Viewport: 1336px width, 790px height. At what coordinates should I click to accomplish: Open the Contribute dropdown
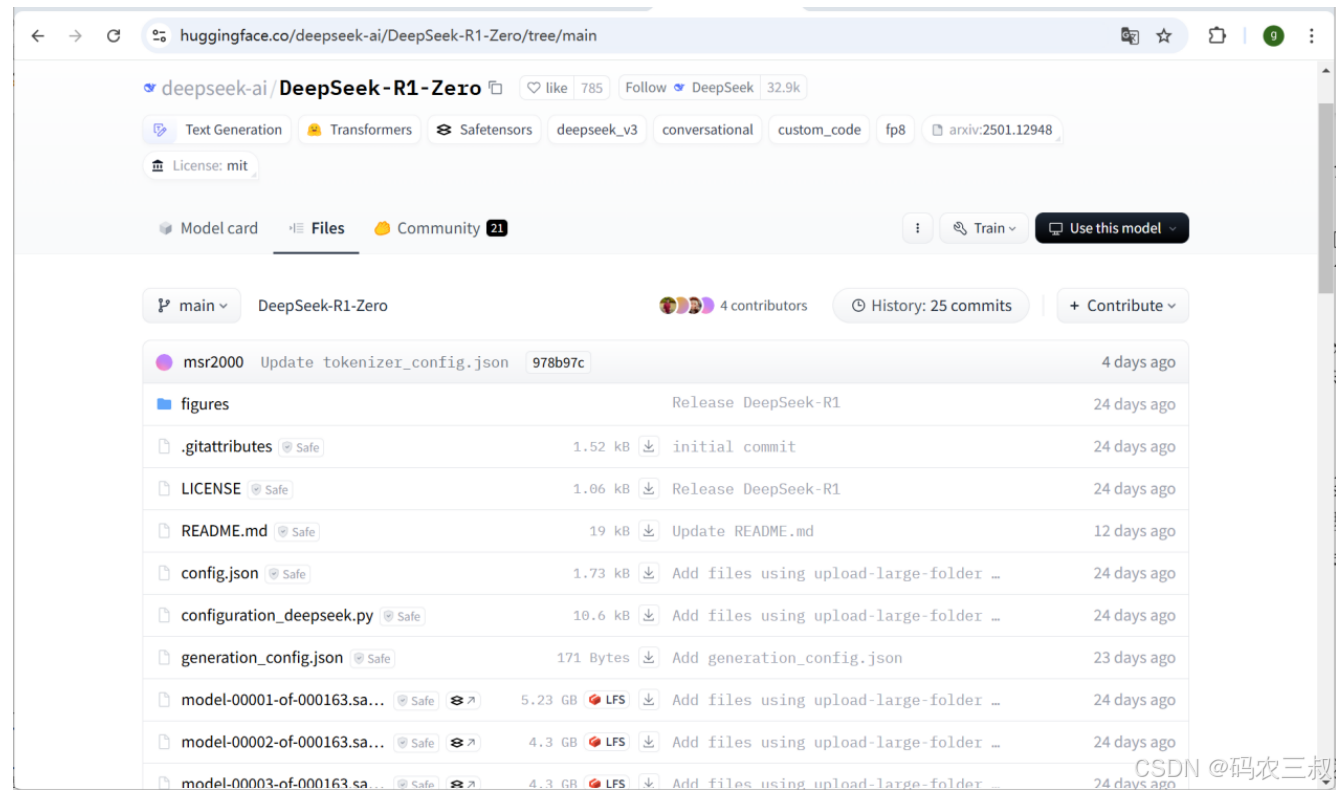1122,305
